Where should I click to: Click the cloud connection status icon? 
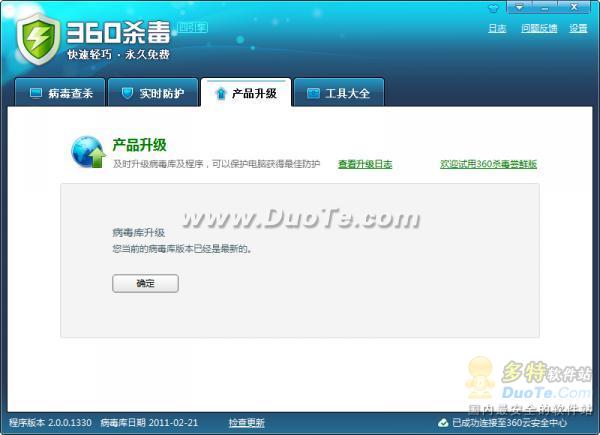(443, 423)
